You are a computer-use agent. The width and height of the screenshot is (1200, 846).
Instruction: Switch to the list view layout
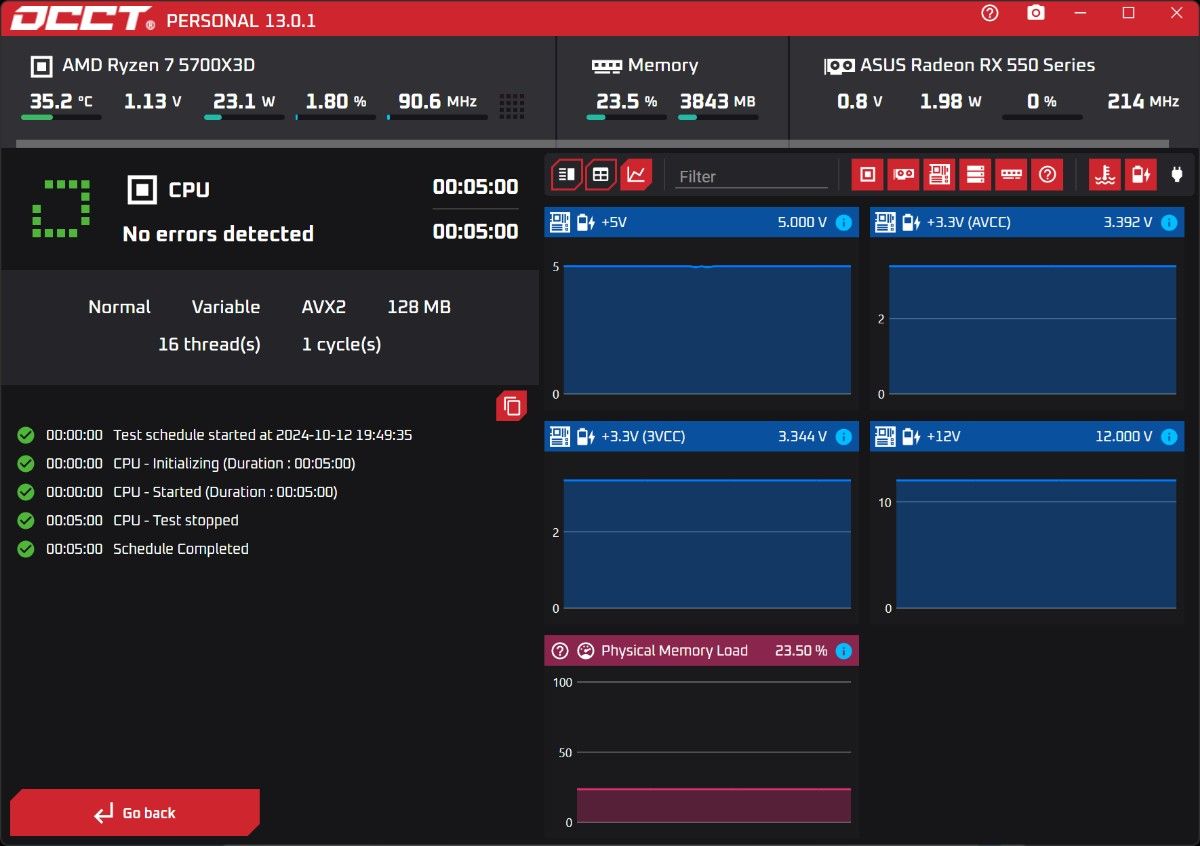click(x=567, y=174)
